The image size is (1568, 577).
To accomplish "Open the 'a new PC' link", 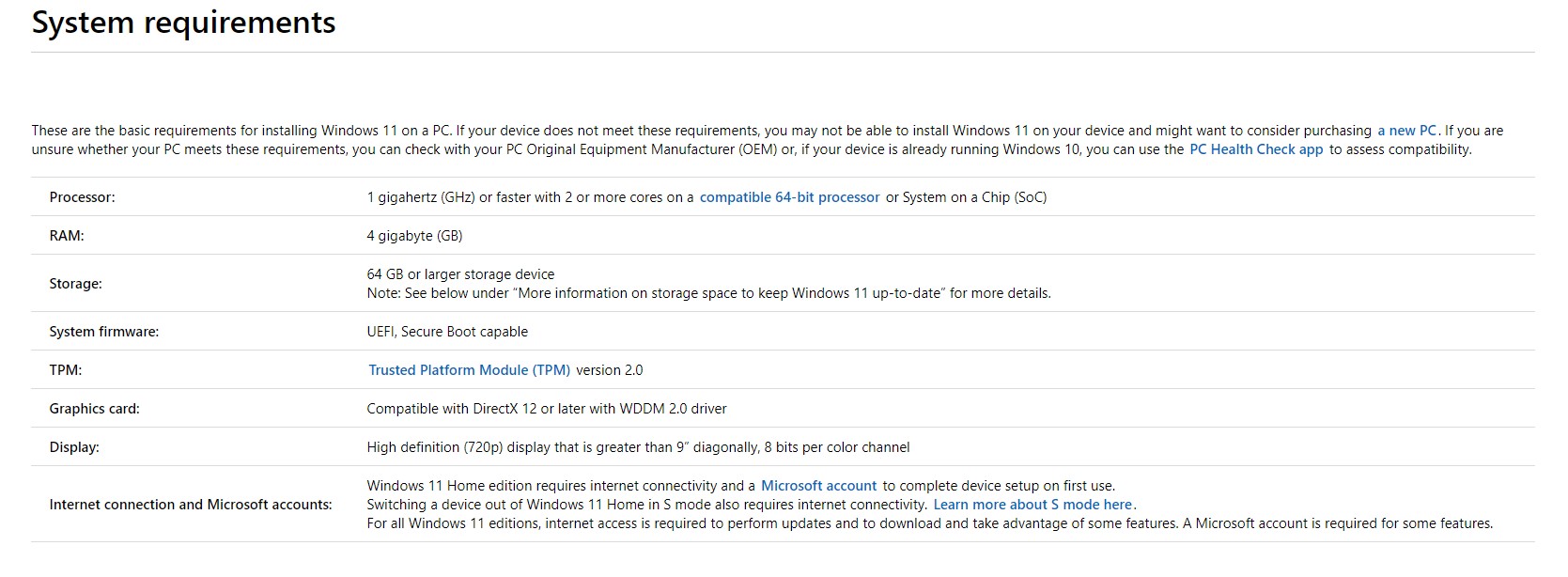I will (1406, 131).
